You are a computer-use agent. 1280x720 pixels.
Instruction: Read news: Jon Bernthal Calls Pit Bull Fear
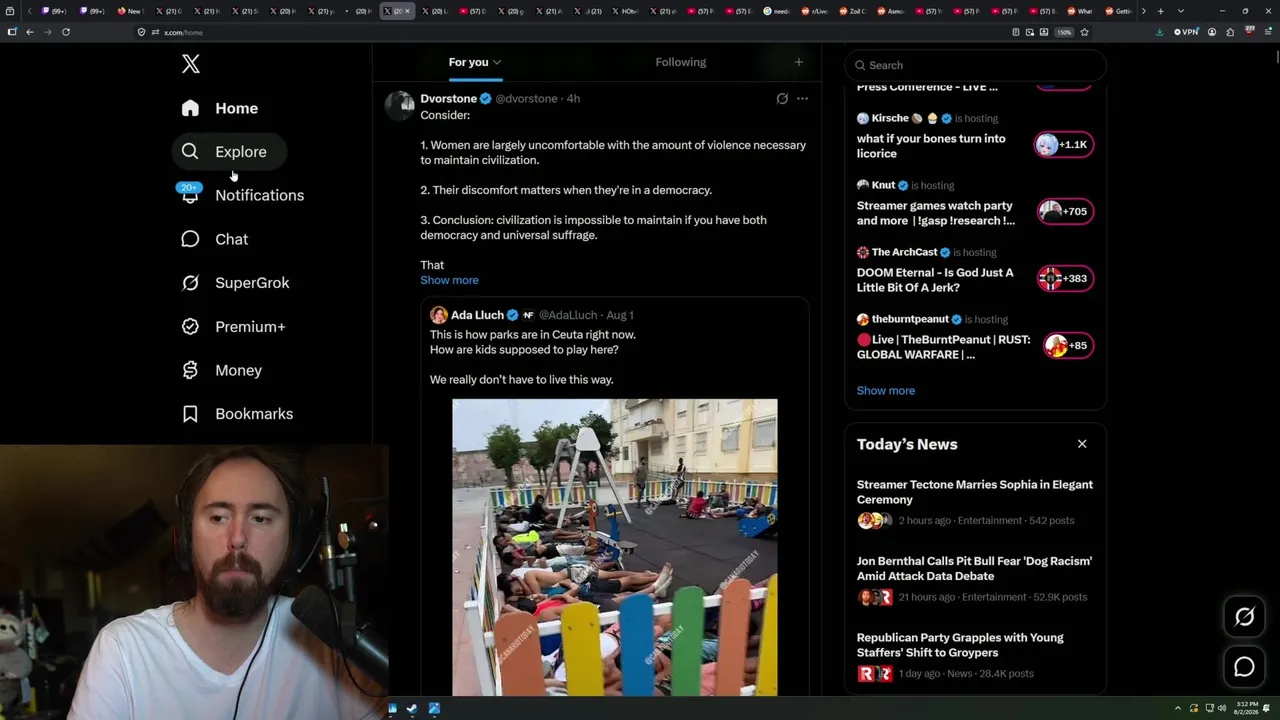click(x=974, y=569)
